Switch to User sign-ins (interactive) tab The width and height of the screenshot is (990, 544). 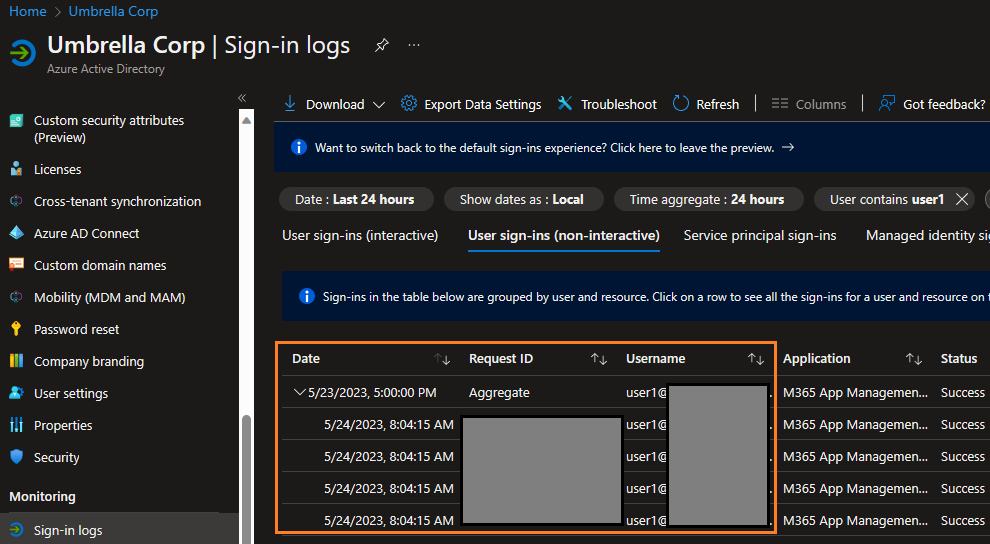(360, 235)
